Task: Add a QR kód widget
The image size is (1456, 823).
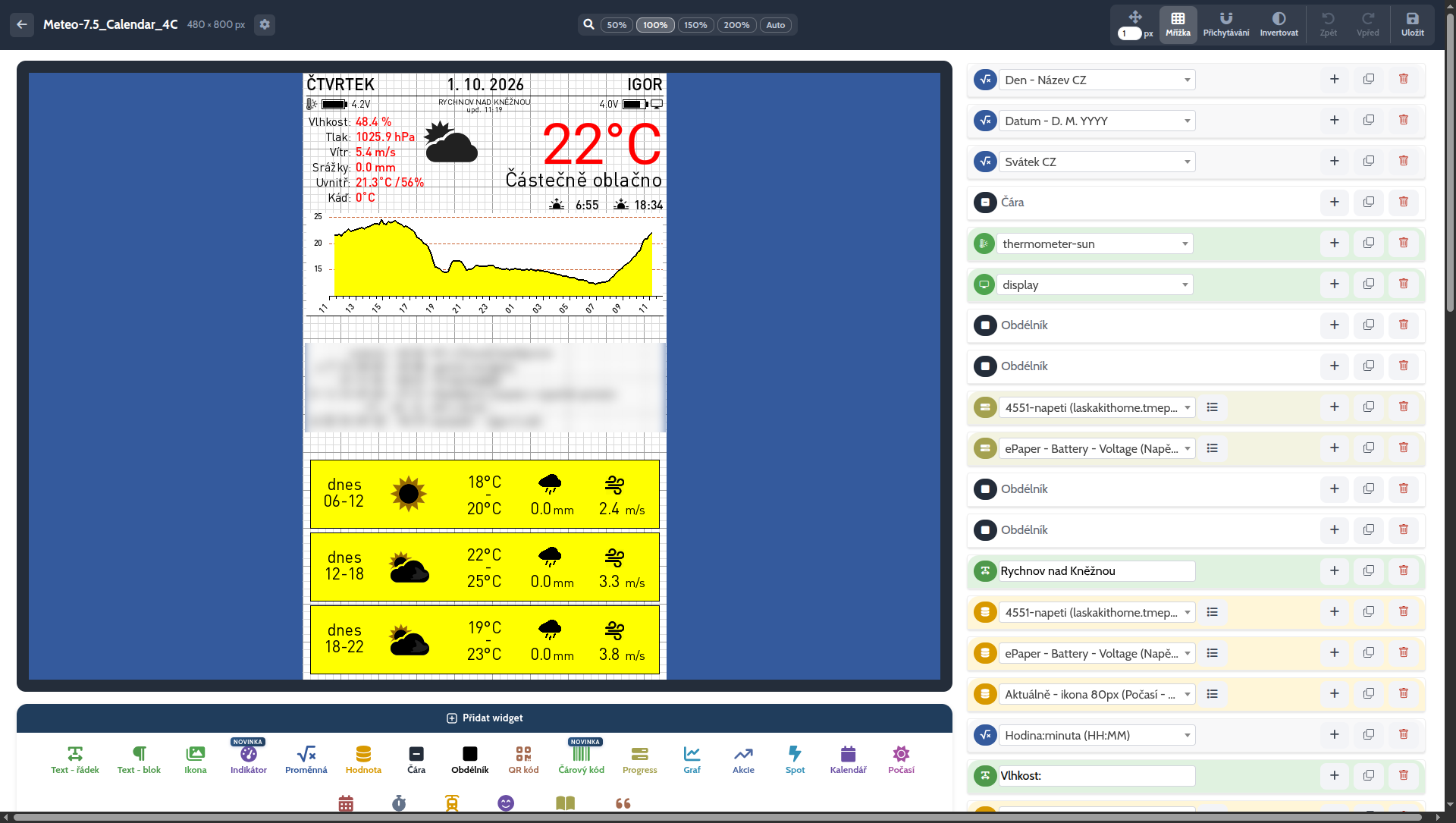Action: 523,759
